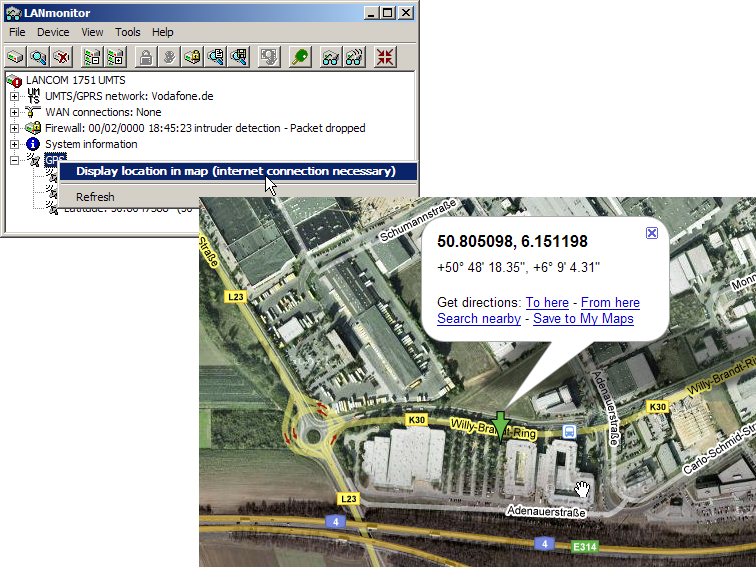Select Refresh from the context menu
Image resolution: width=756 pixels, height=567 pixels.
click(x=95, y=197)
